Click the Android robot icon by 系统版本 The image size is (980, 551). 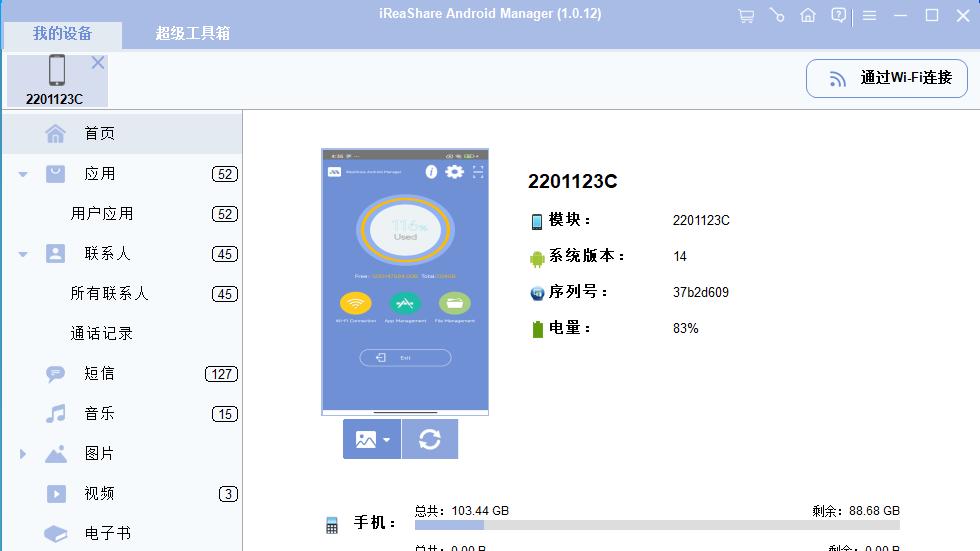pyautogui.click(x=537, y=258)
